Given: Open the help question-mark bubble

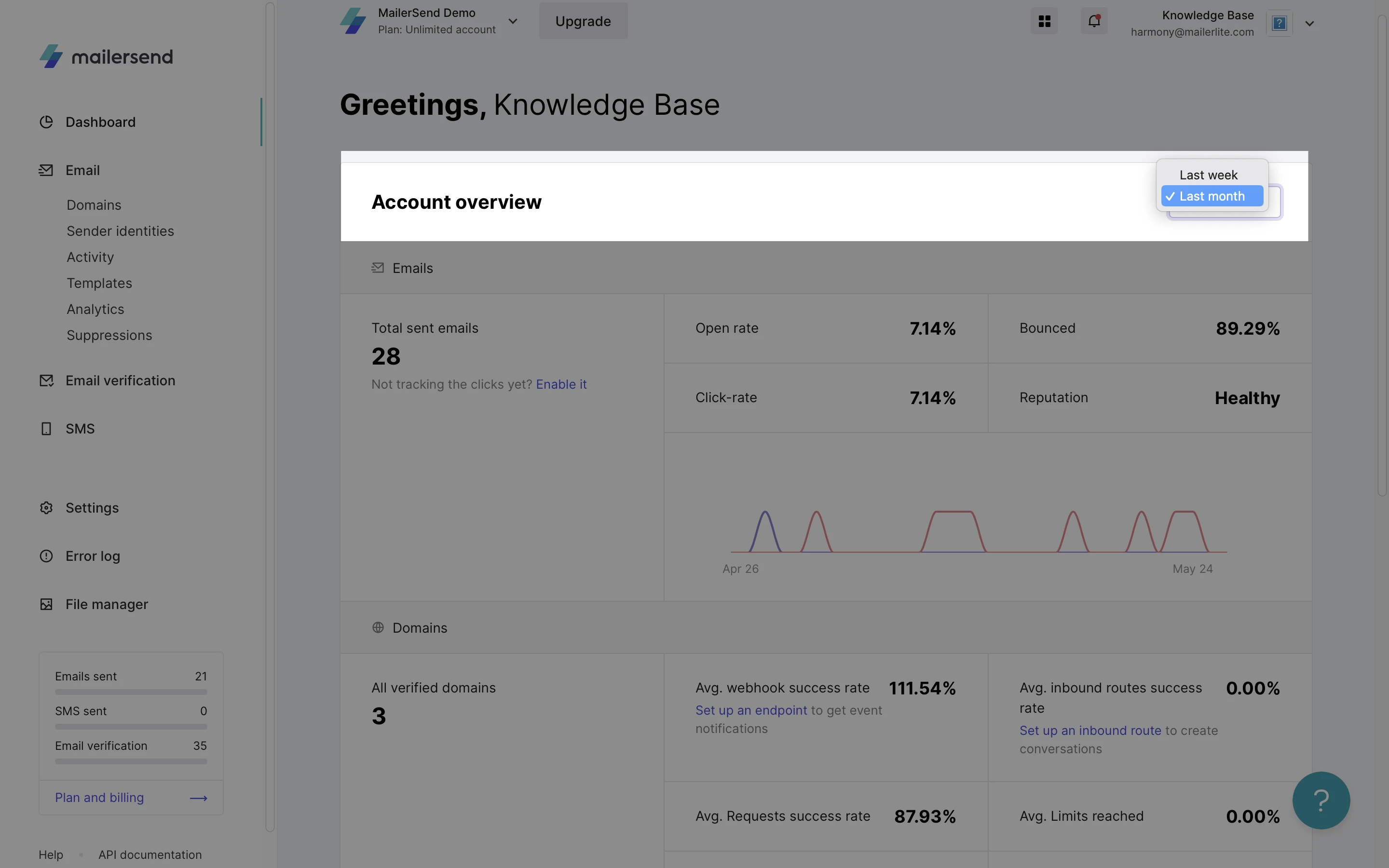Looking at the screenshot, I should tap(1321, 800).
